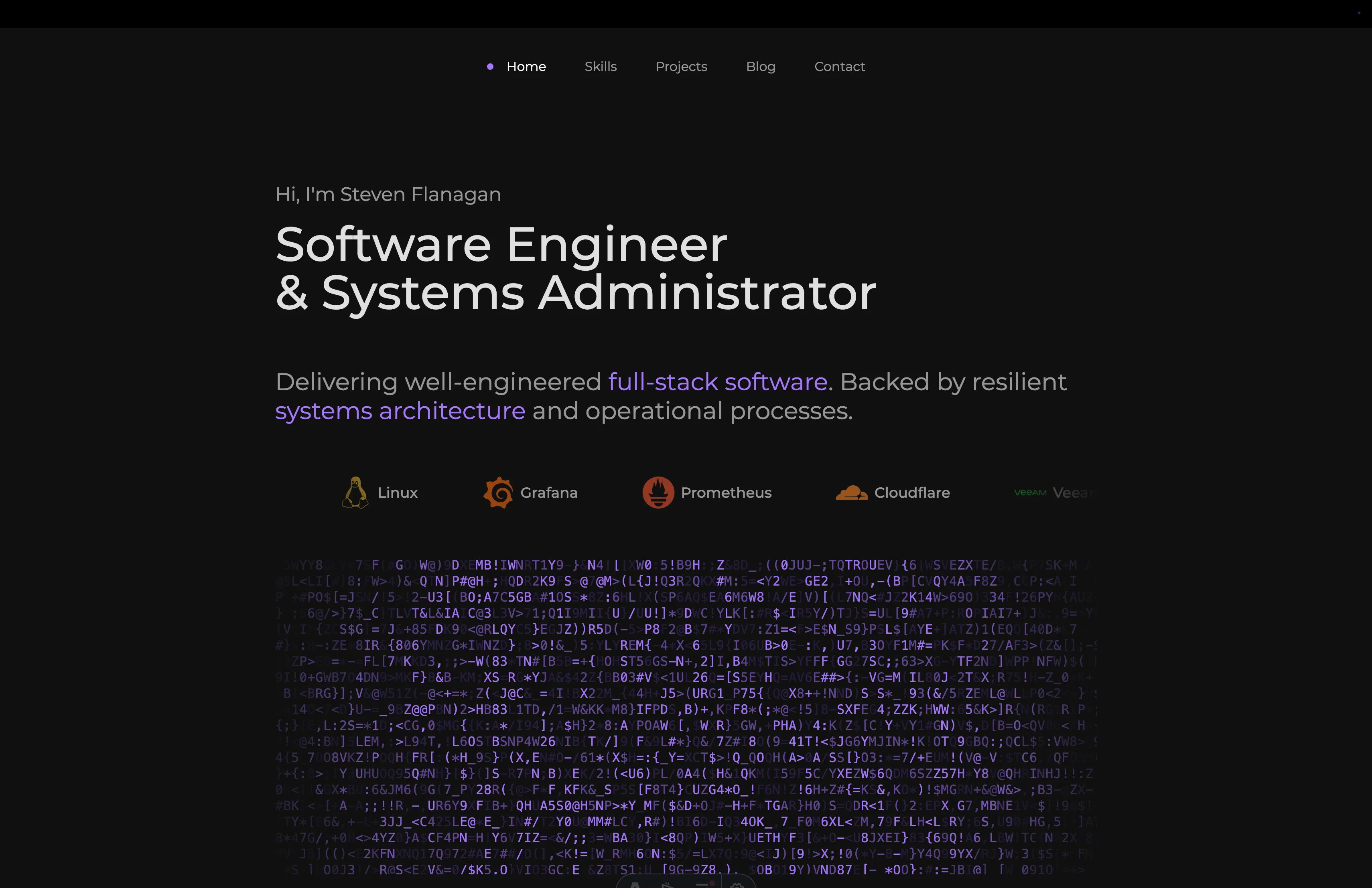The height and width of the screenshot is (888, 1372).
Task: Click the Prometheus torch icon
Action: point(659,493)
